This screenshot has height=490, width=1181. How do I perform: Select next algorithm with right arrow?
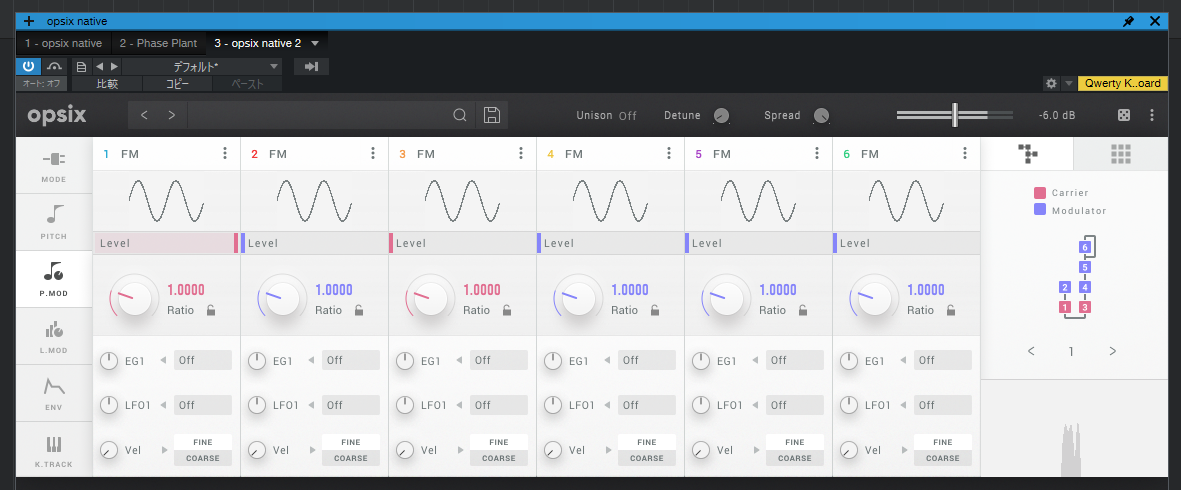pos(1112,352)
